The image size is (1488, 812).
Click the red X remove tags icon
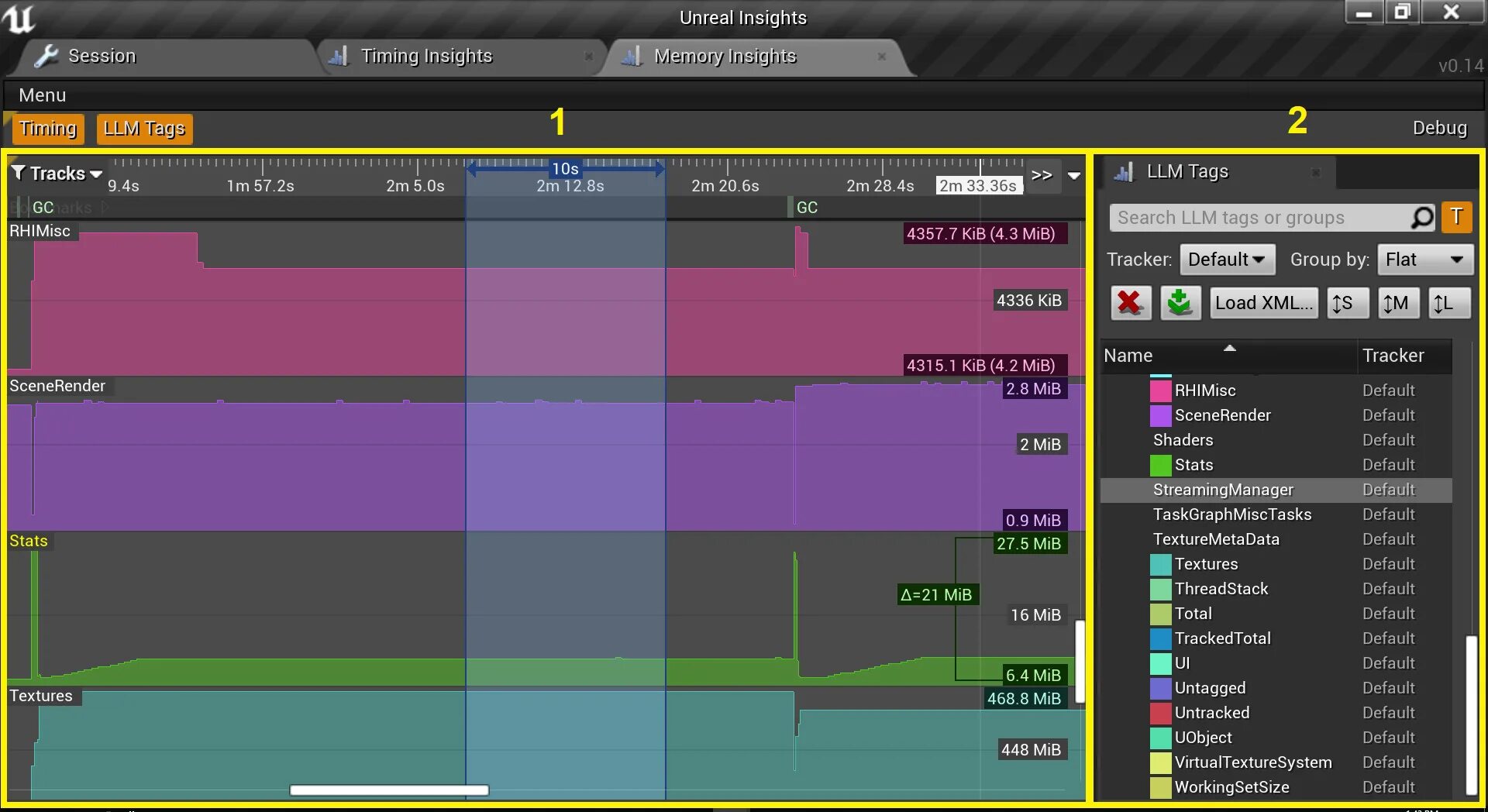[x=1131, y=302]
